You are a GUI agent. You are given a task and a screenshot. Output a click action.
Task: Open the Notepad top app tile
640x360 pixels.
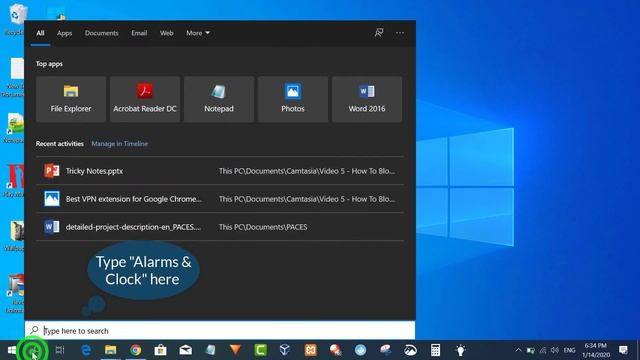[x=219, y=99]
